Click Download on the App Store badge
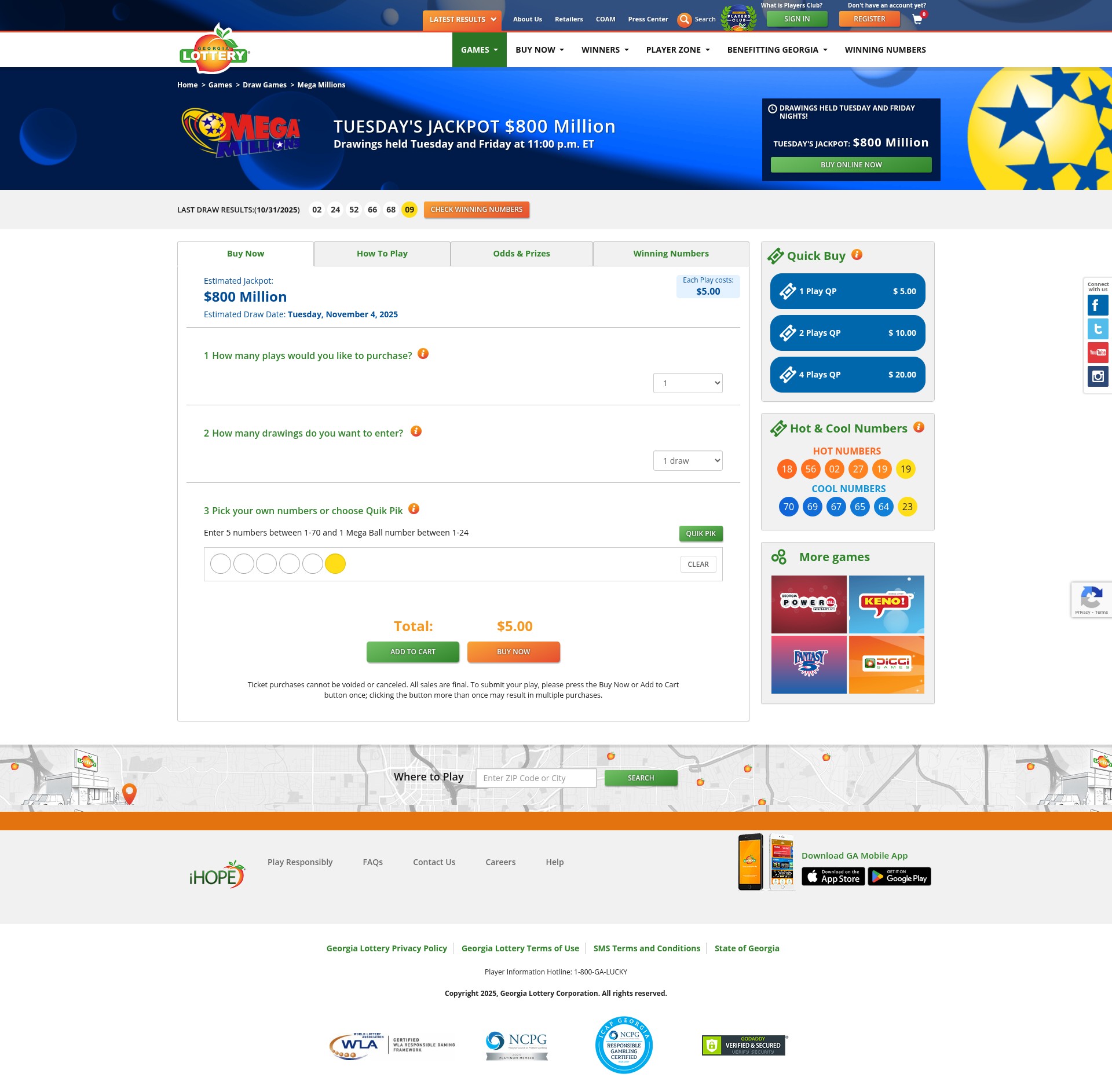 (833, 877)
